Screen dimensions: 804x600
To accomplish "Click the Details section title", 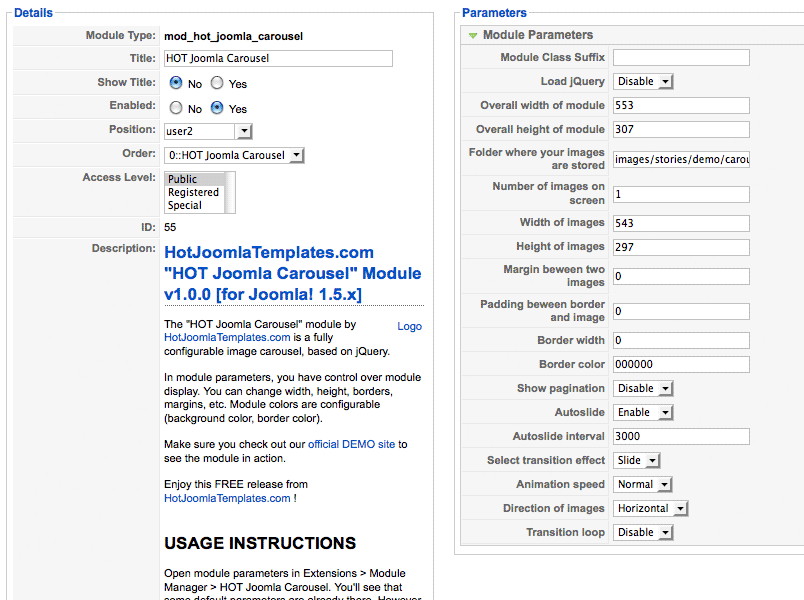I will (x=33, y=13).
